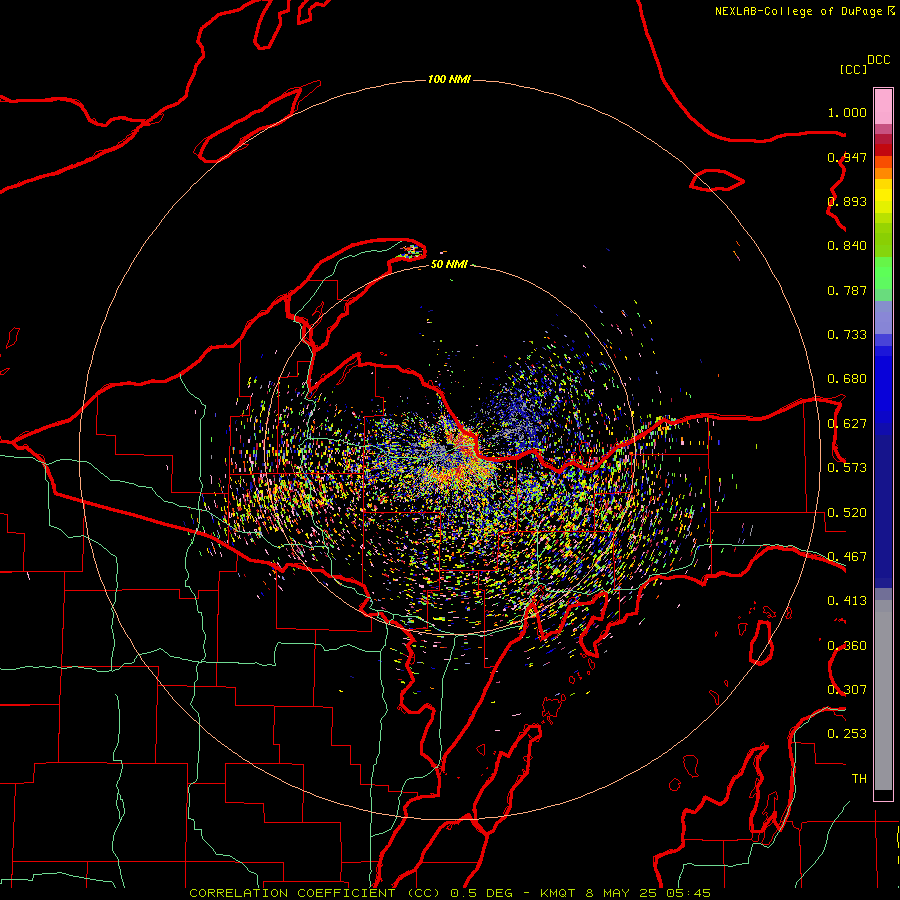Viewport: 900px width, 900px height.
Task: Select the [CC] label above the color scale
Action: pos(853,69)
